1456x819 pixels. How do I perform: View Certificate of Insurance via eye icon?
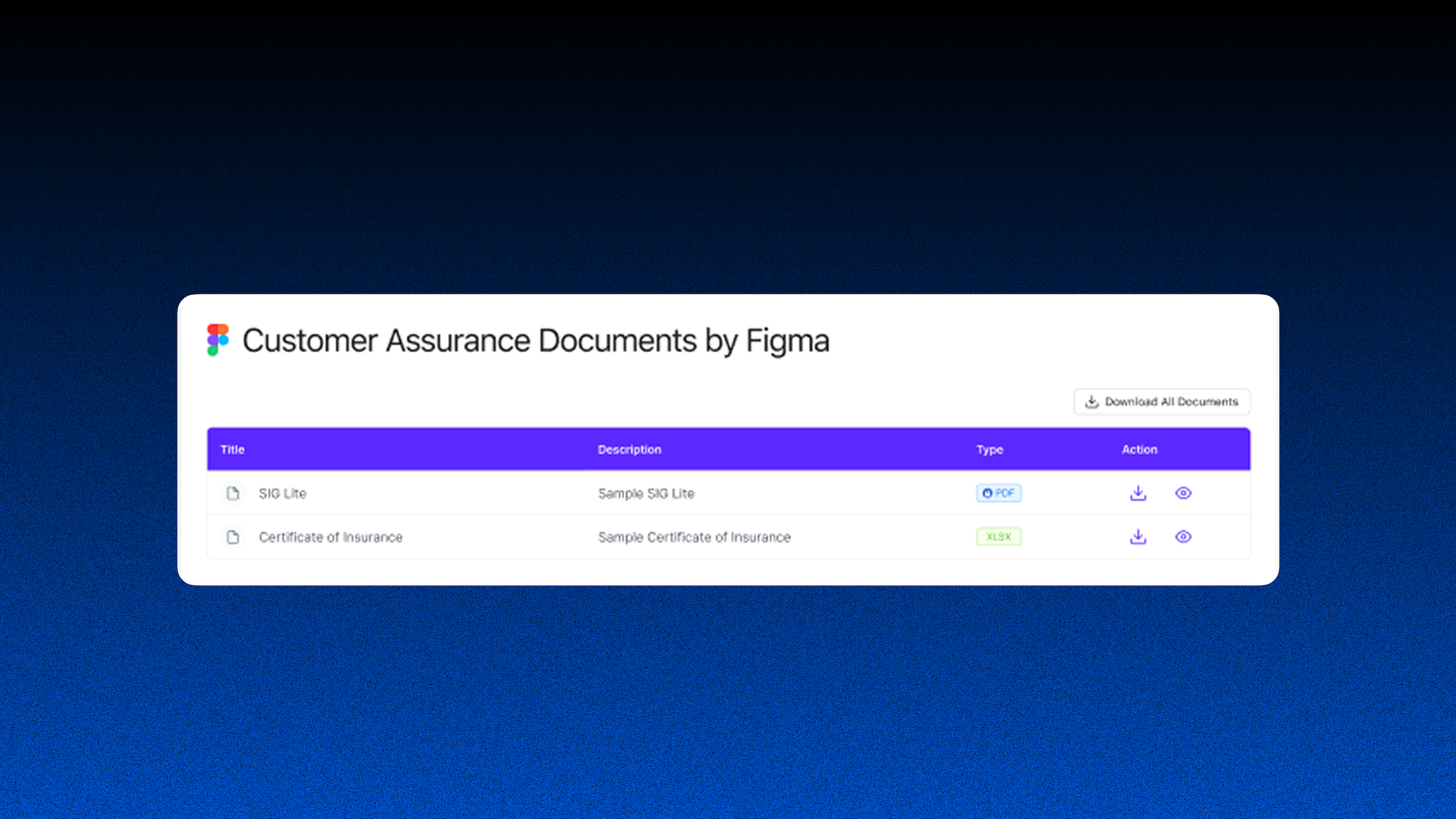[1183, 537]
